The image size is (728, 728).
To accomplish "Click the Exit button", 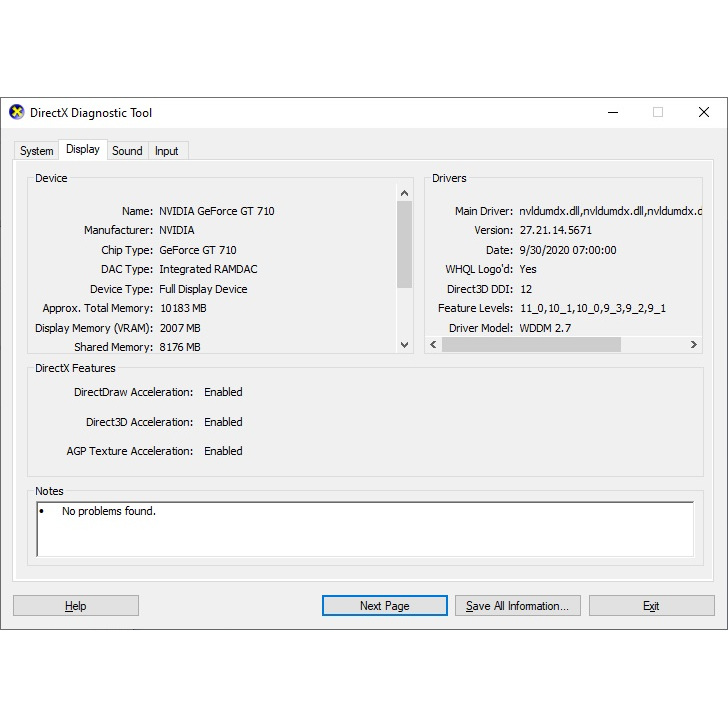I will tap(651, 605).
